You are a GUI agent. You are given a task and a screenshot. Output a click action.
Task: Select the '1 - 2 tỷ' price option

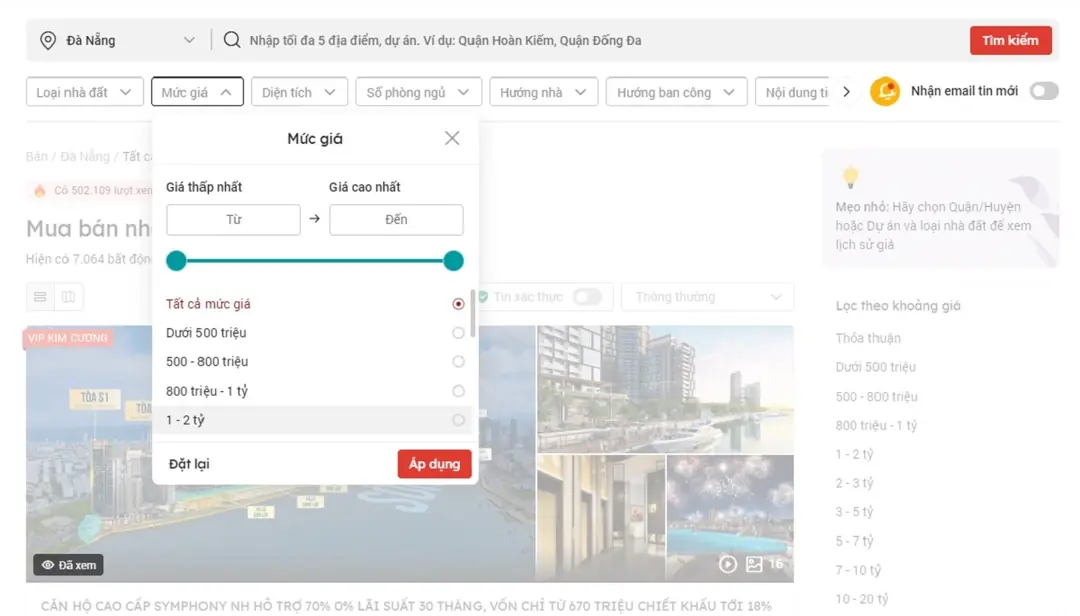[458, 420]
